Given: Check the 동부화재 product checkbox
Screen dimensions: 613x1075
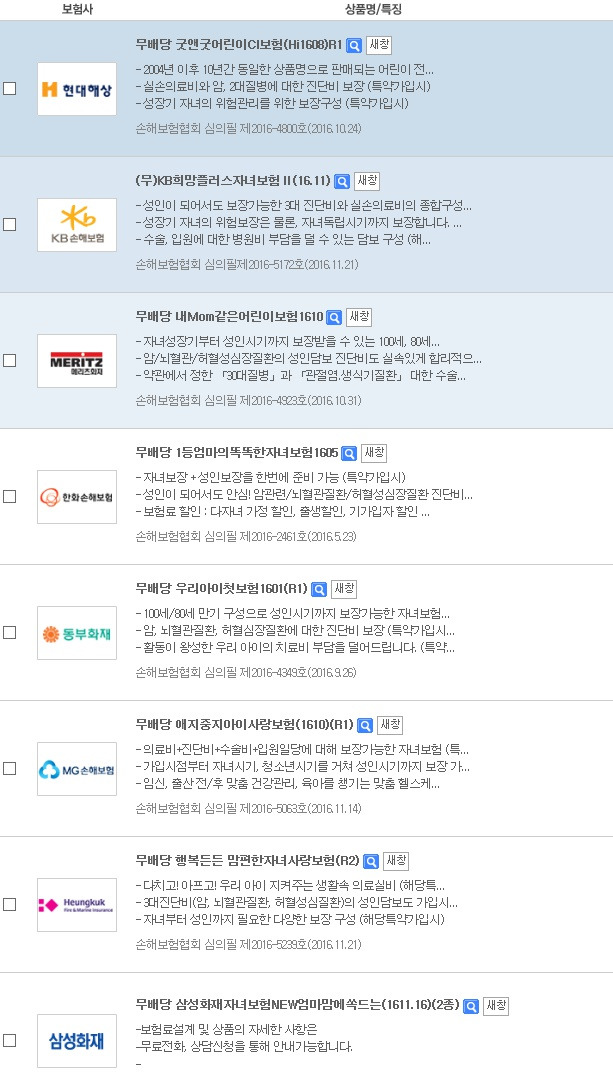Looking at the screenshot, I should (10, 632).
